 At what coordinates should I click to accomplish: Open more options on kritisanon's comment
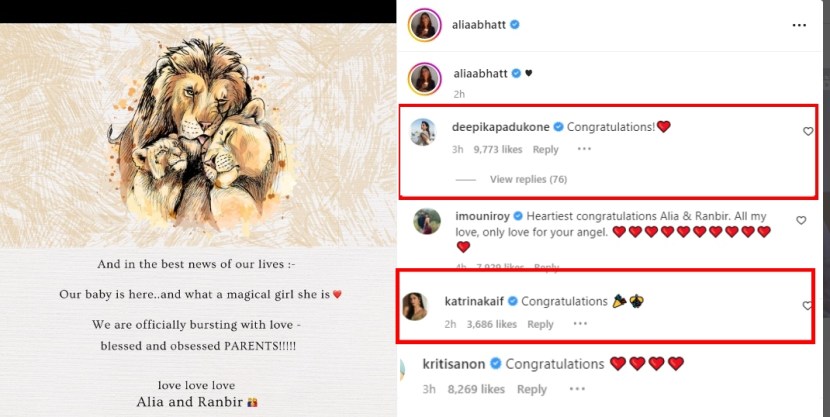[577, 389]
